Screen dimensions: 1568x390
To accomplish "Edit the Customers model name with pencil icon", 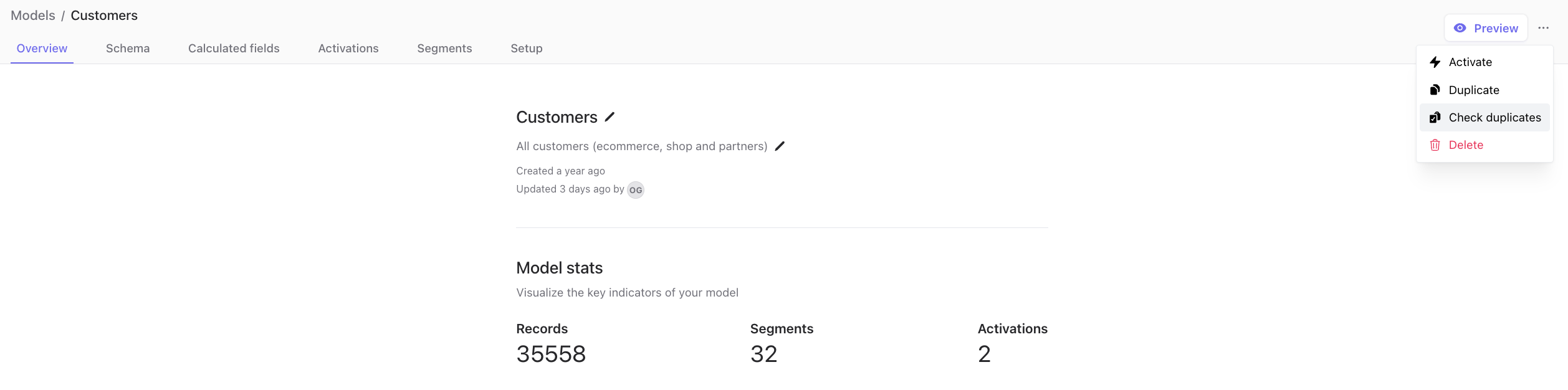I will coord(610,117).
